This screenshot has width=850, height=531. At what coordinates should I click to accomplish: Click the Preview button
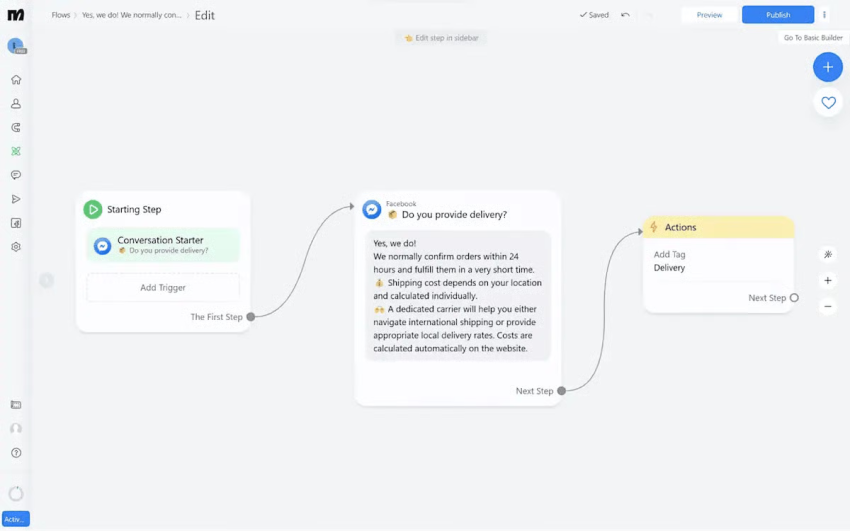coord(709,15)
